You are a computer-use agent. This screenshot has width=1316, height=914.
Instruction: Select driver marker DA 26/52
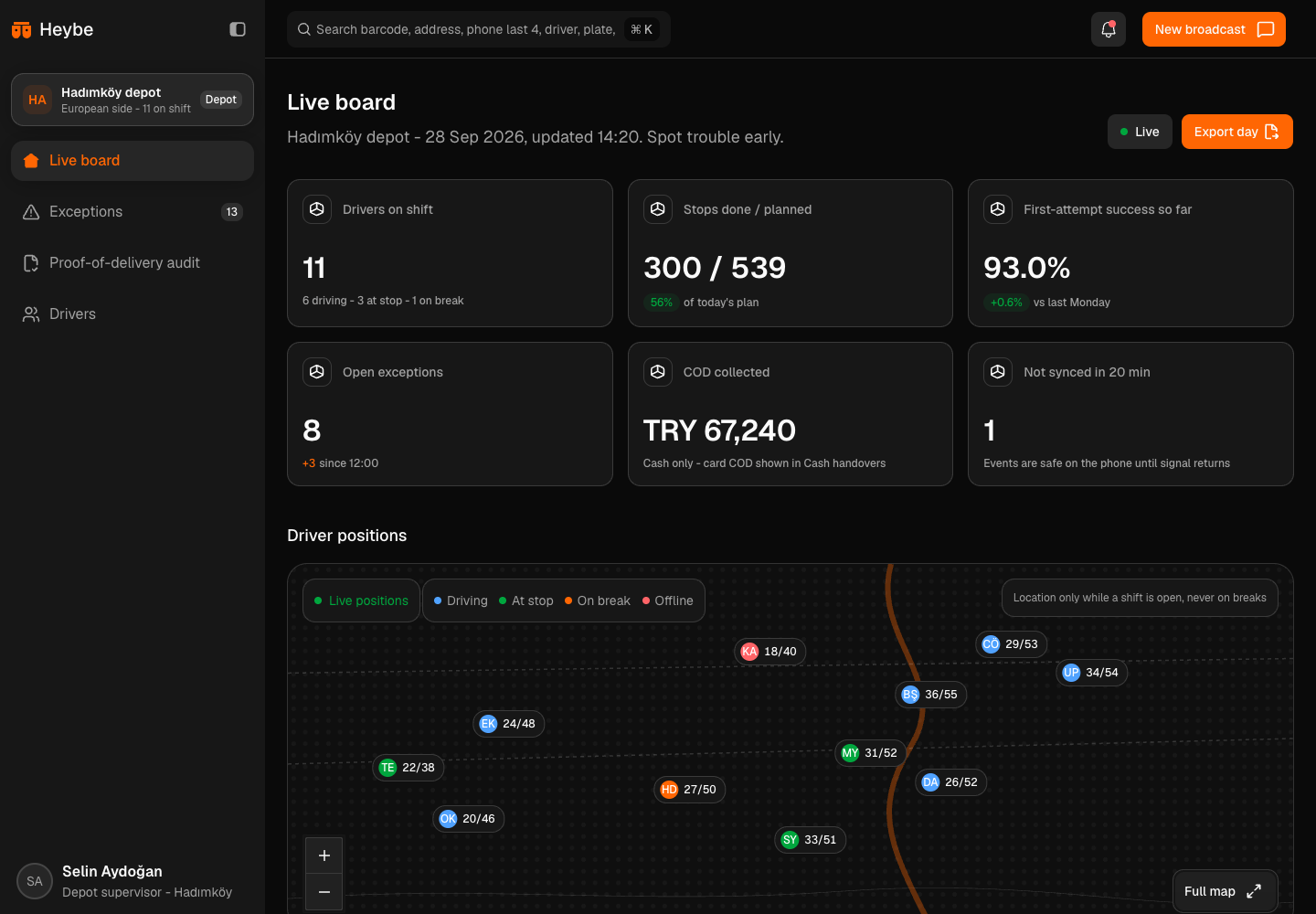point(950,782)
